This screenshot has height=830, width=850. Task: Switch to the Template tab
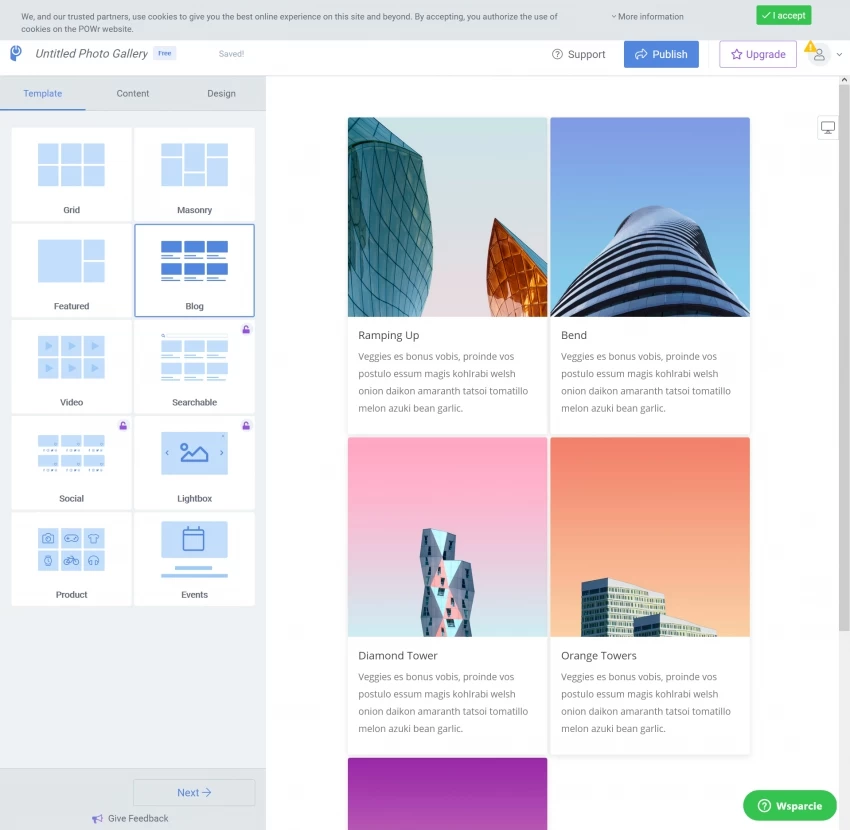coord(43,93)
